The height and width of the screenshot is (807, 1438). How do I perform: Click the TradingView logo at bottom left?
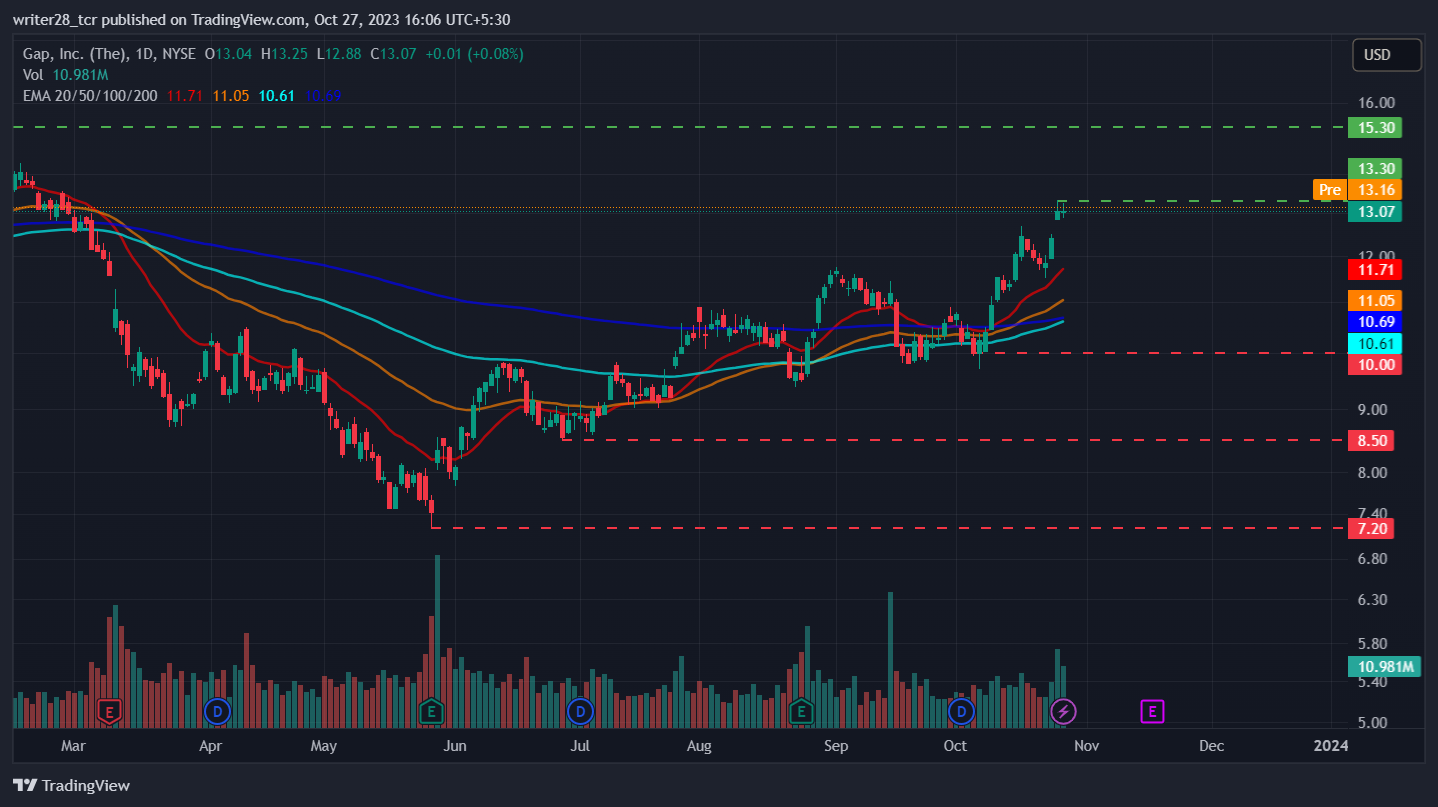pos(71,785)
